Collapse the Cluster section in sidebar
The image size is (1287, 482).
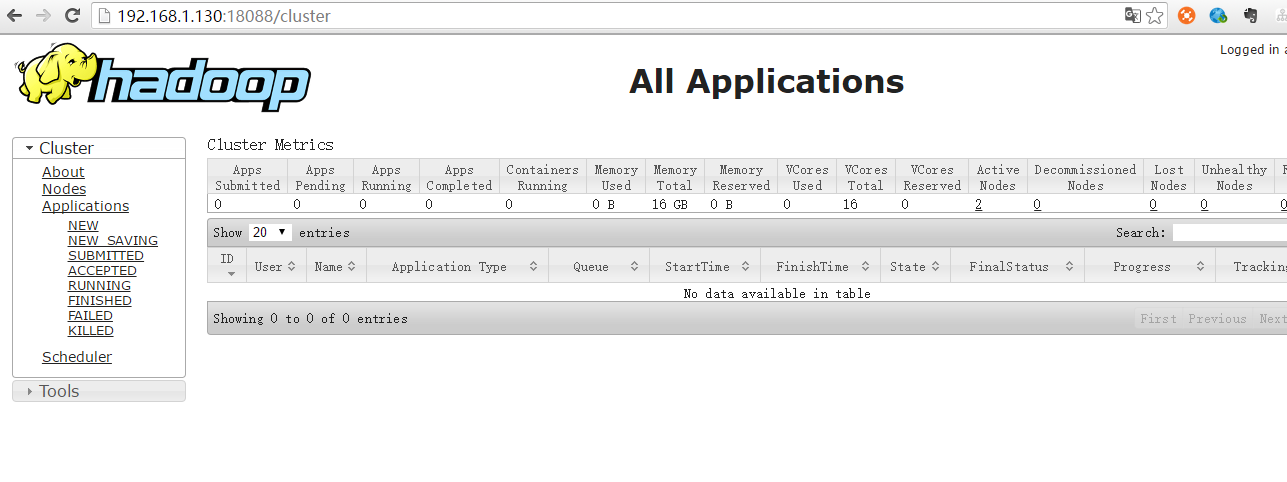tap(99, 148)
